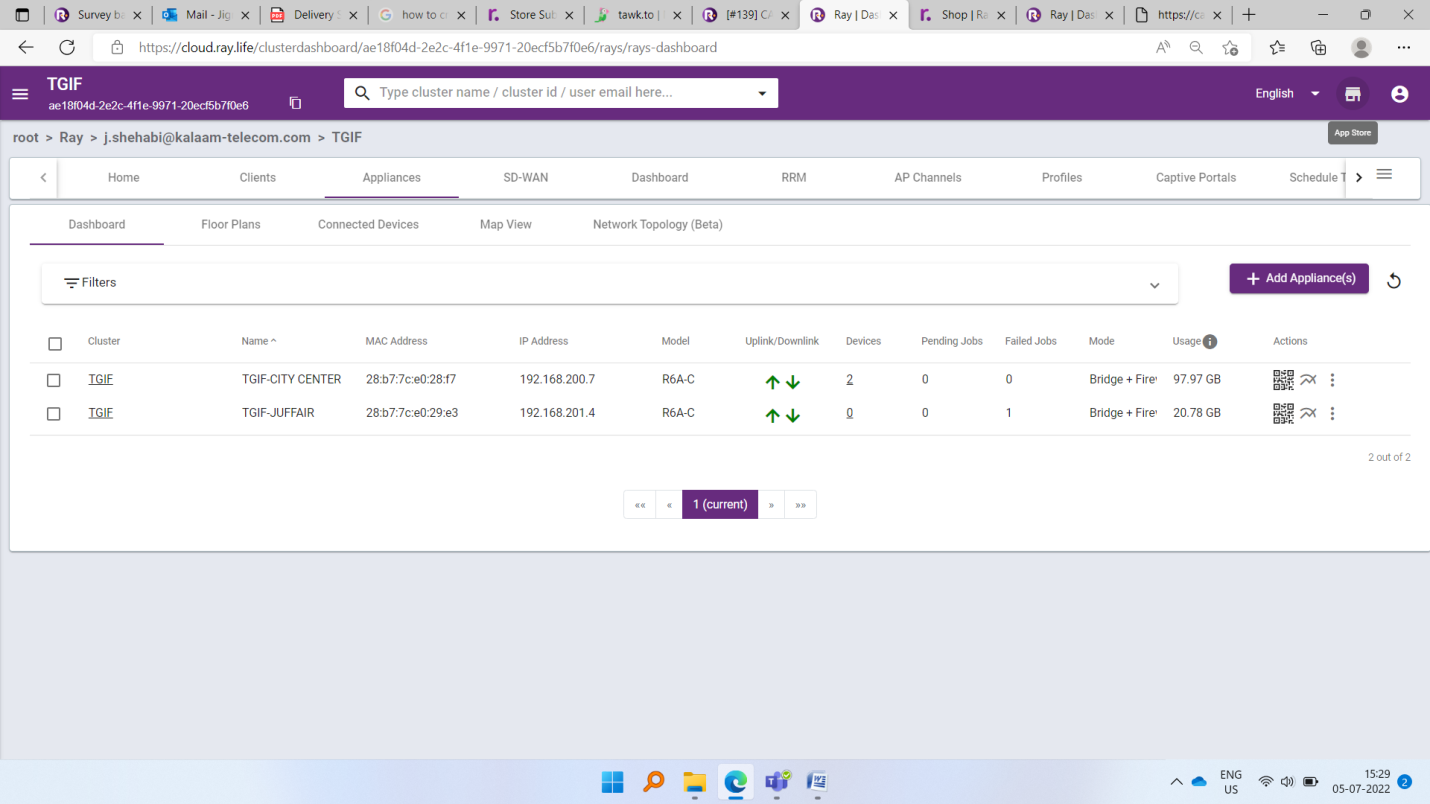Viewport: 1430px width, 804px height.
Task: Click the page 1 (current) pagination button
Action: coord(720,505)
